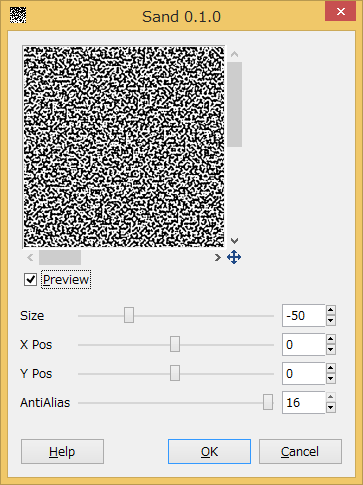363x485 pixels.
Task: Toggle the Preview checkbox
Action: [30, 279]
